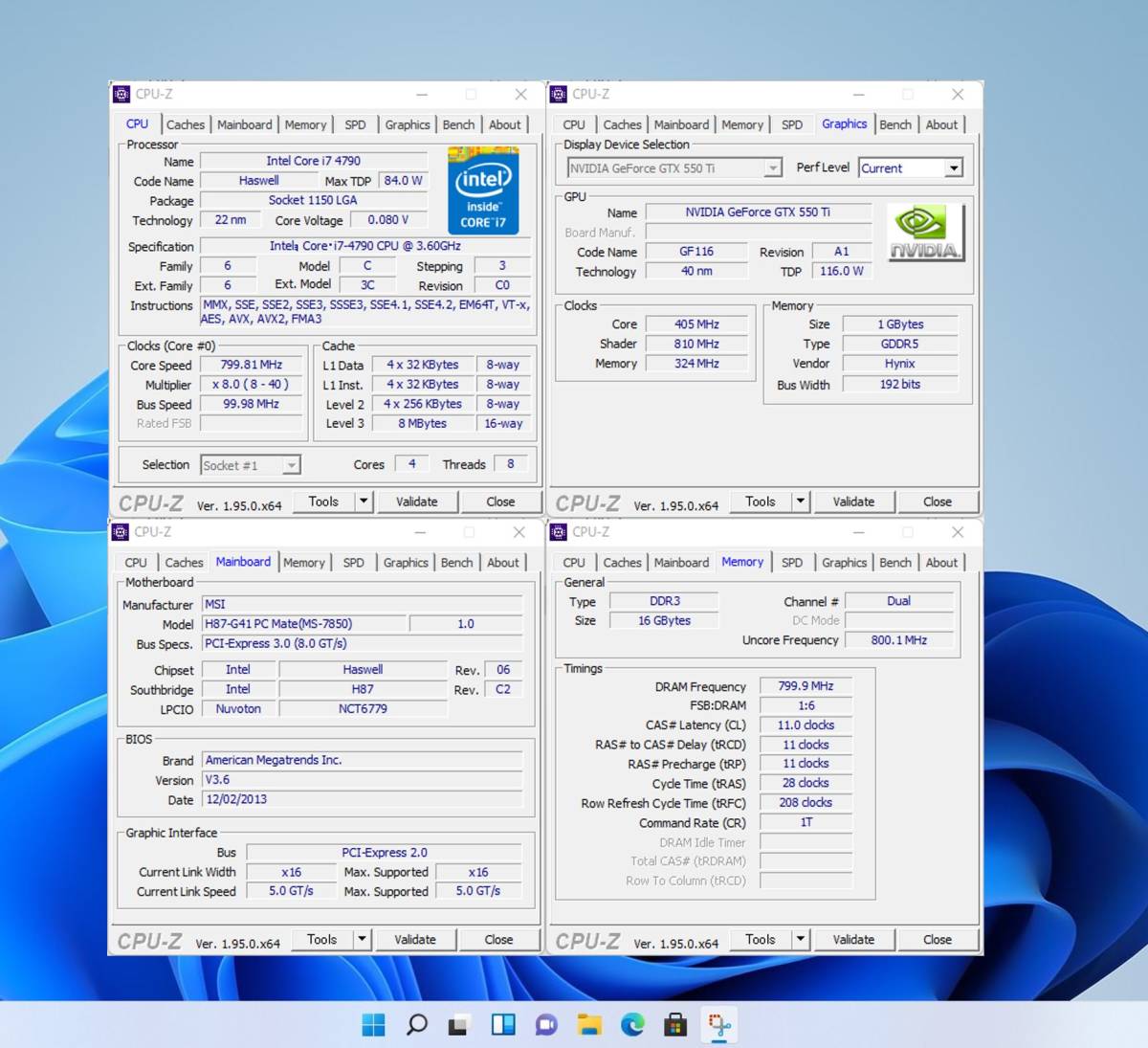The height and width of the screenshot is (1048, 1148).
Task: Click the BIOS date 12/02/2013 field
Action: tap(362, 799)
